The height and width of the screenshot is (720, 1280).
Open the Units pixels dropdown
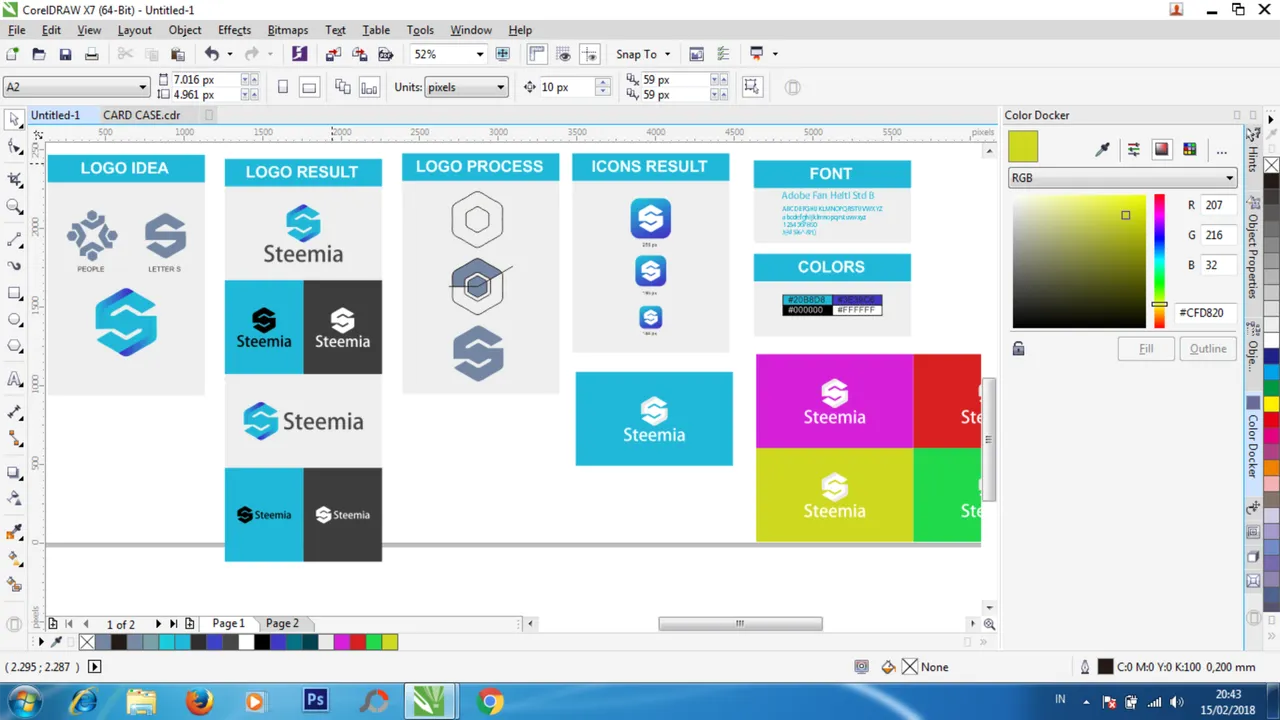(500, 87)
